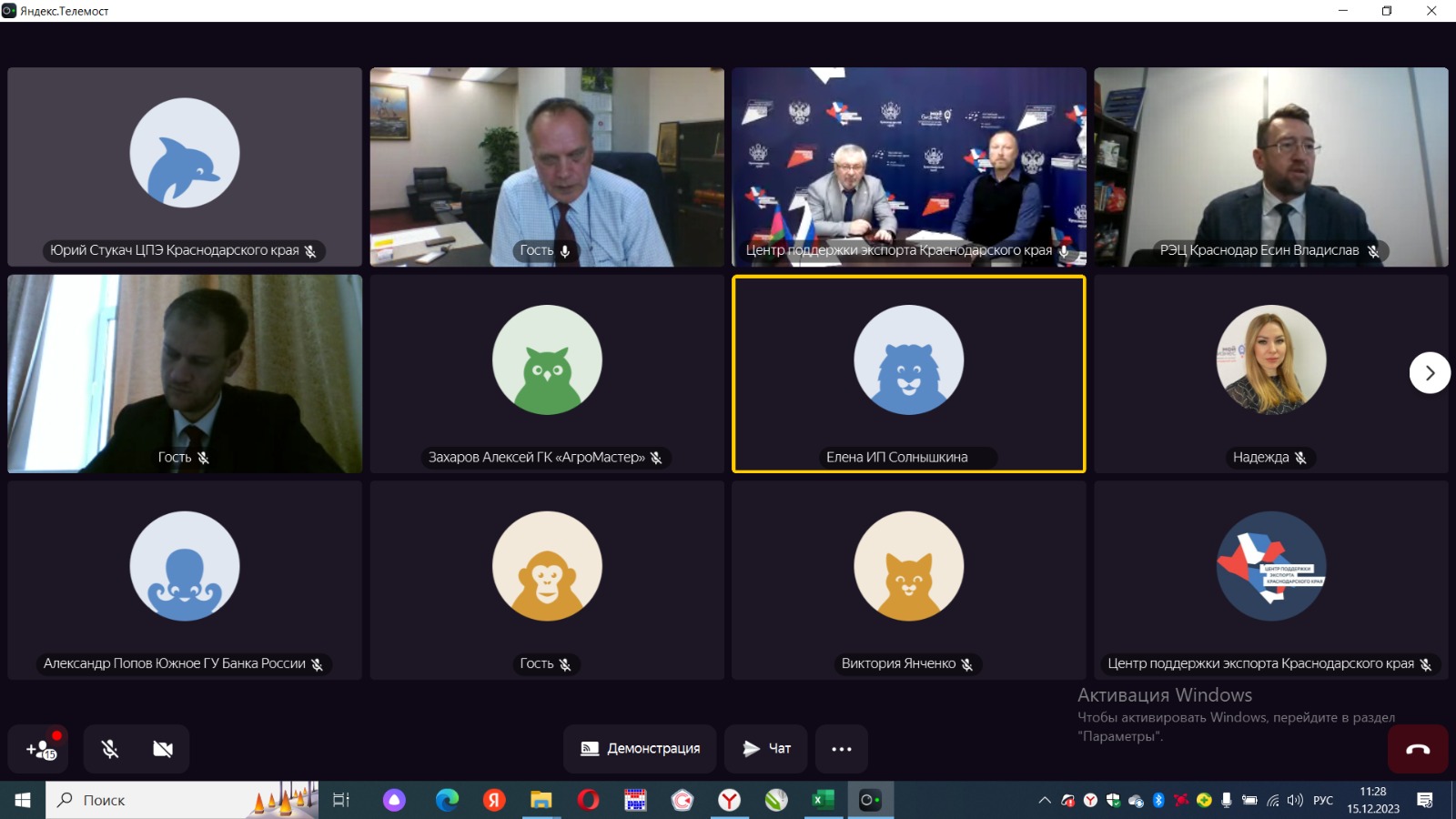This screenshot has height=819, width=1456.
Task: Click Надежда profile photo avatar
Action: [1271, 359]
